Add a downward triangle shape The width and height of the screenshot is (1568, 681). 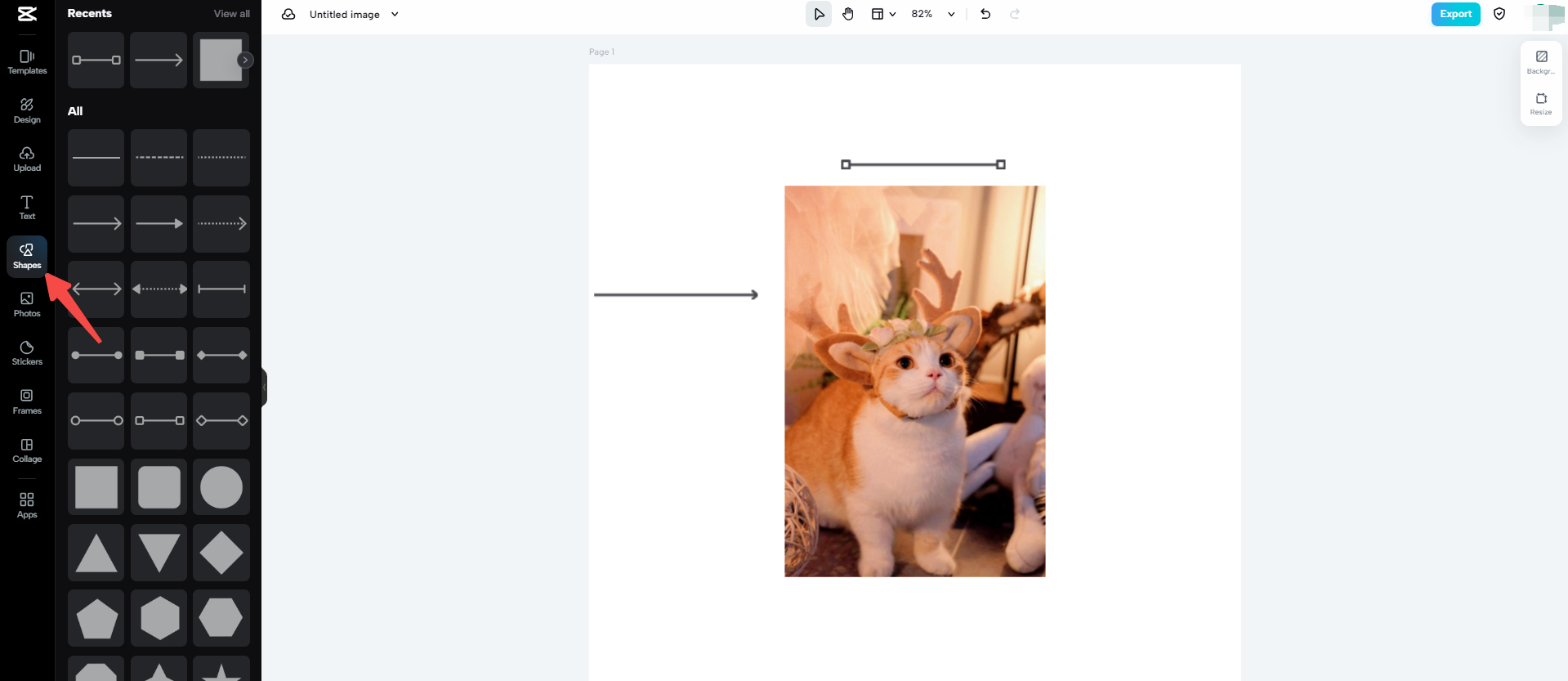tap(159, 553)
